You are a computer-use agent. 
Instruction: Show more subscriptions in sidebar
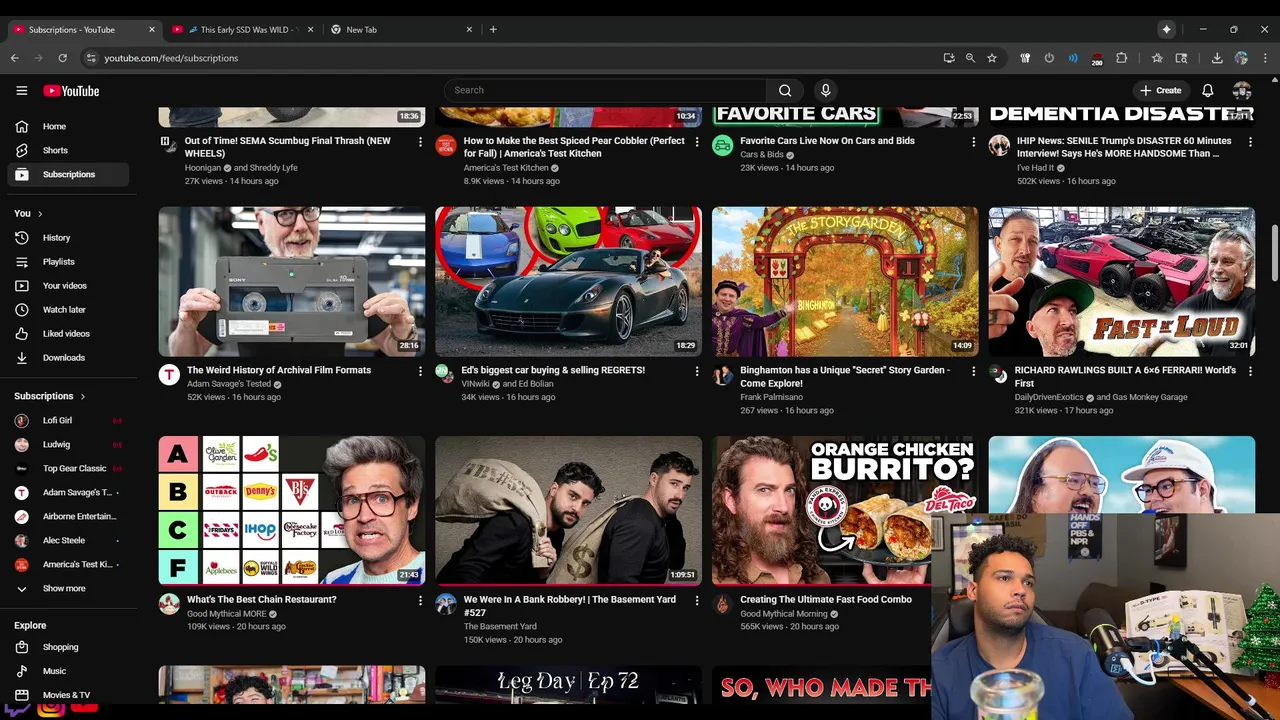pos(68,589)
